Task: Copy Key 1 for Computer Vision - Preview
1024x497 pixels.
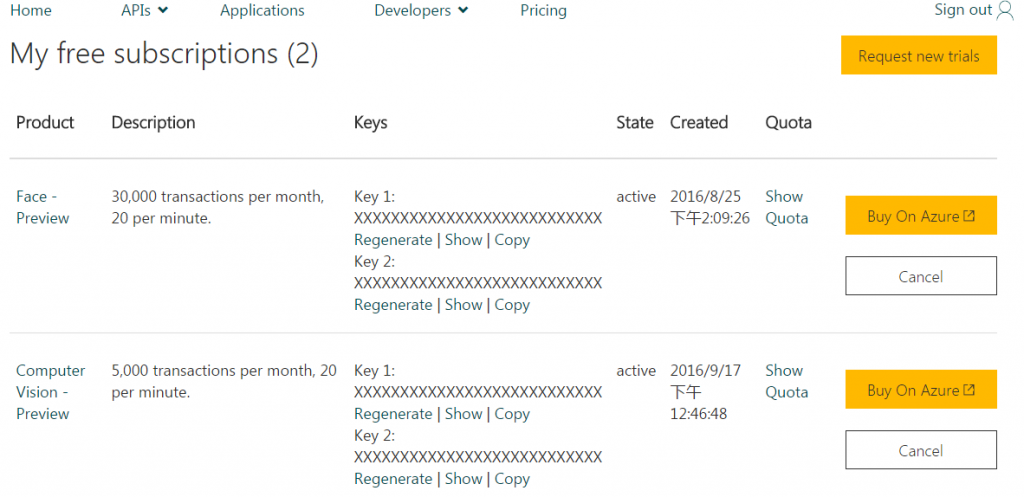Action: click(x=512, y=414)
